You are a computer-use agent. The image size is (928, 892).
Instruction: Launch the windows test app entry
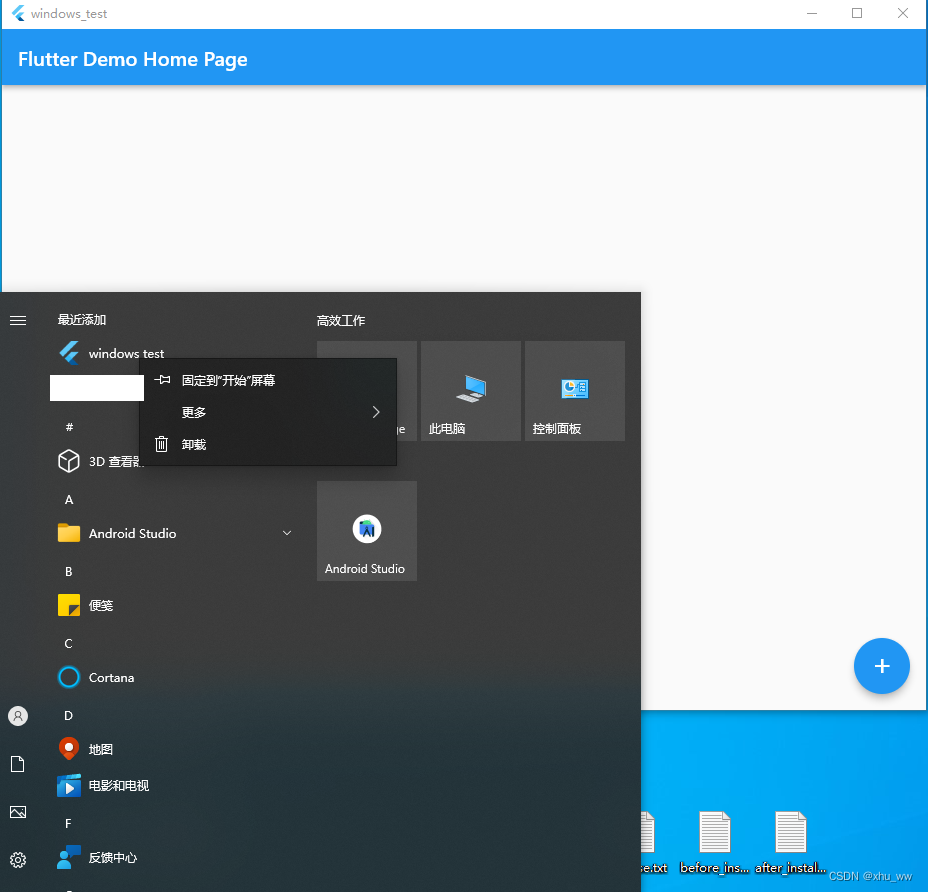pos(124,352)
